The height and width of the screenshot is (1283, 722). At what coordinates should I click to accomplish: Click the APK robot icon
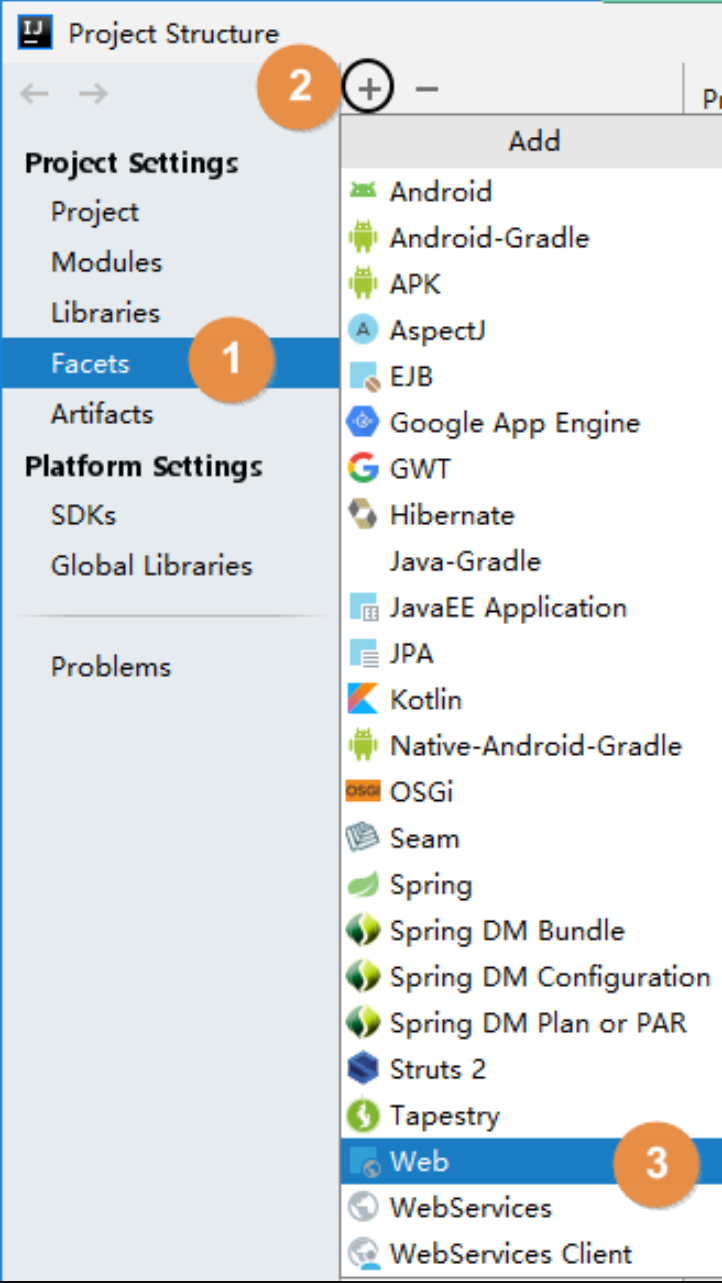[363, 284]
